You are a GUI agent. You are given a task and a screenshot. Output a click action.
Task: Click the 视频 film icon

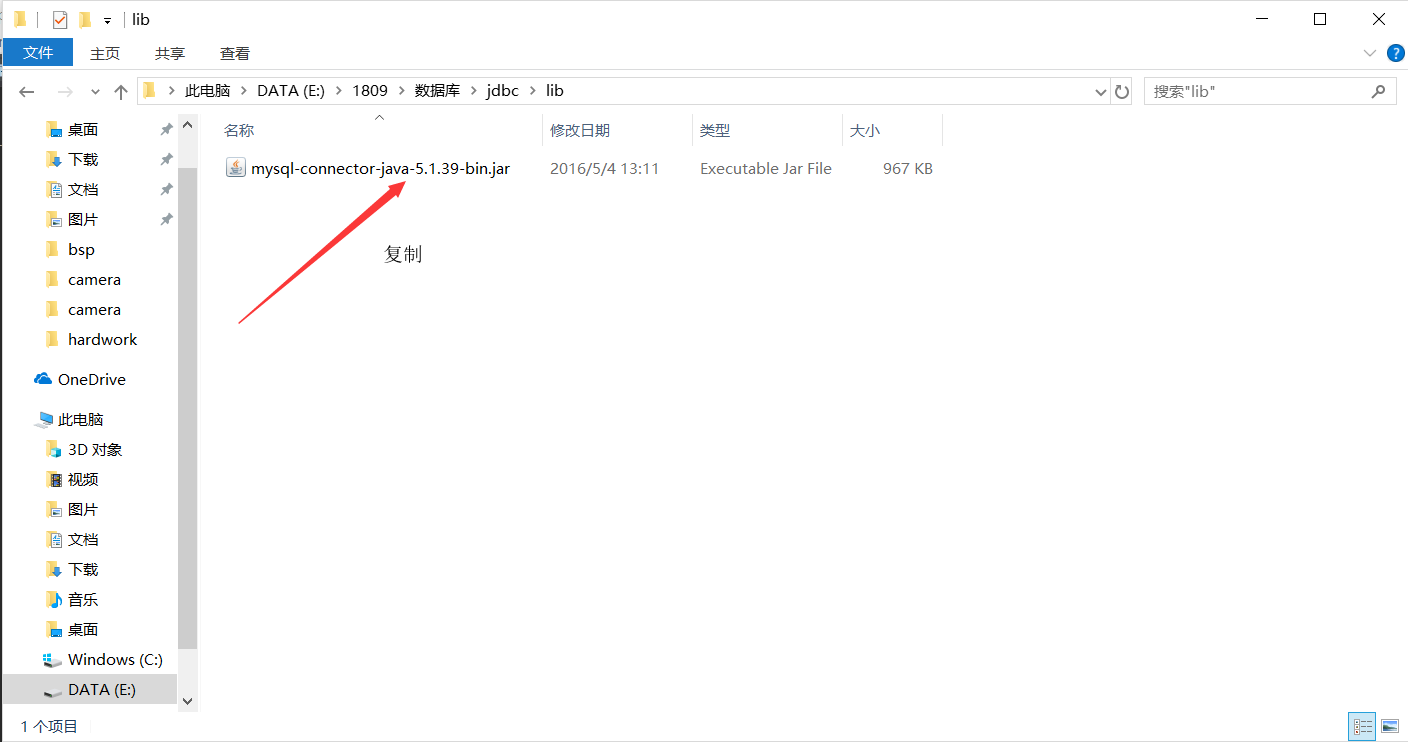[x=54, y=480]
